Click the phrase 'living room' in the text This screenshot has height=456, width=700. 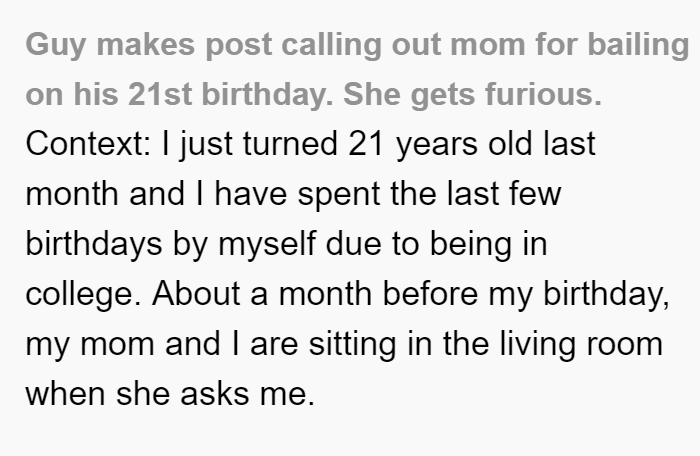581,344
